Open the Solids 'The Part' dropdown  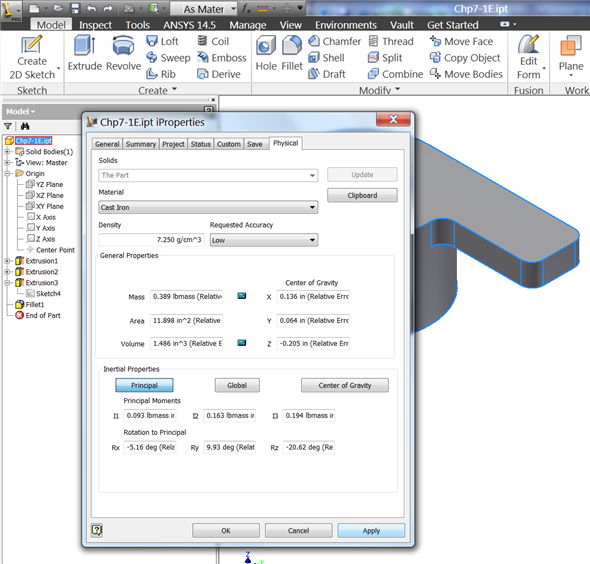(208, 175)
